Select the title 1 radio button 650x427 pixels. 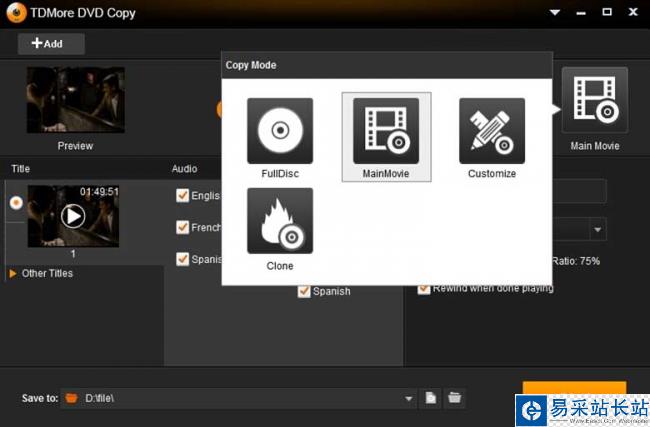coord(16,203)
